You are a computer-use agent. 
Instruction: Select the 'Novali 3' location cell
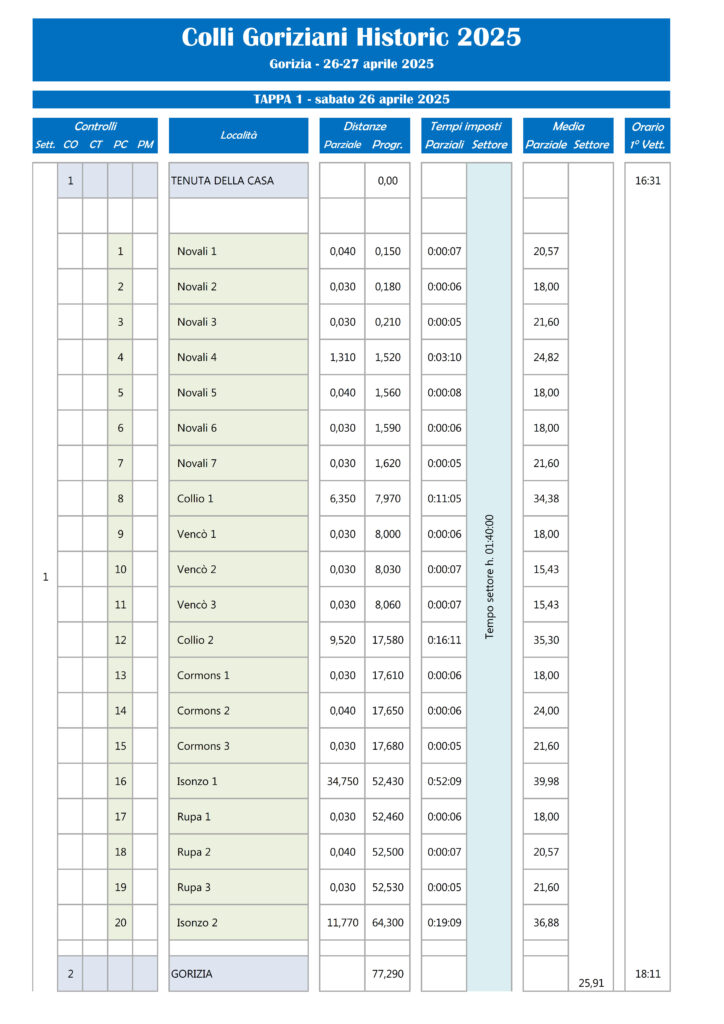pos(238,322)
